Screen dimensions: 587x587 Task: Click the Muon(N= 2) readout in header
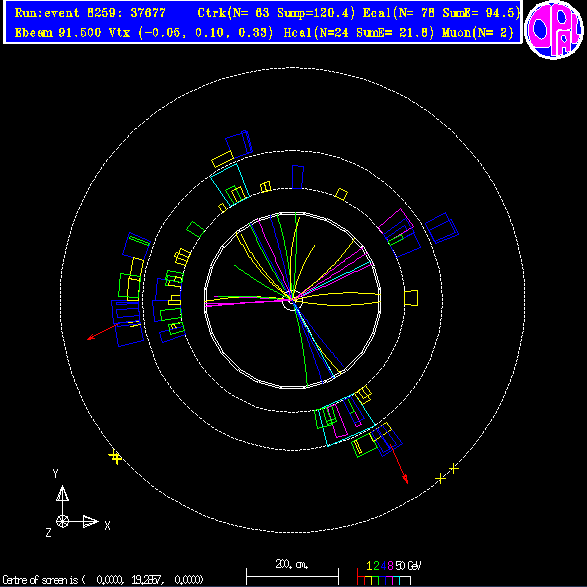coord(478,33)
